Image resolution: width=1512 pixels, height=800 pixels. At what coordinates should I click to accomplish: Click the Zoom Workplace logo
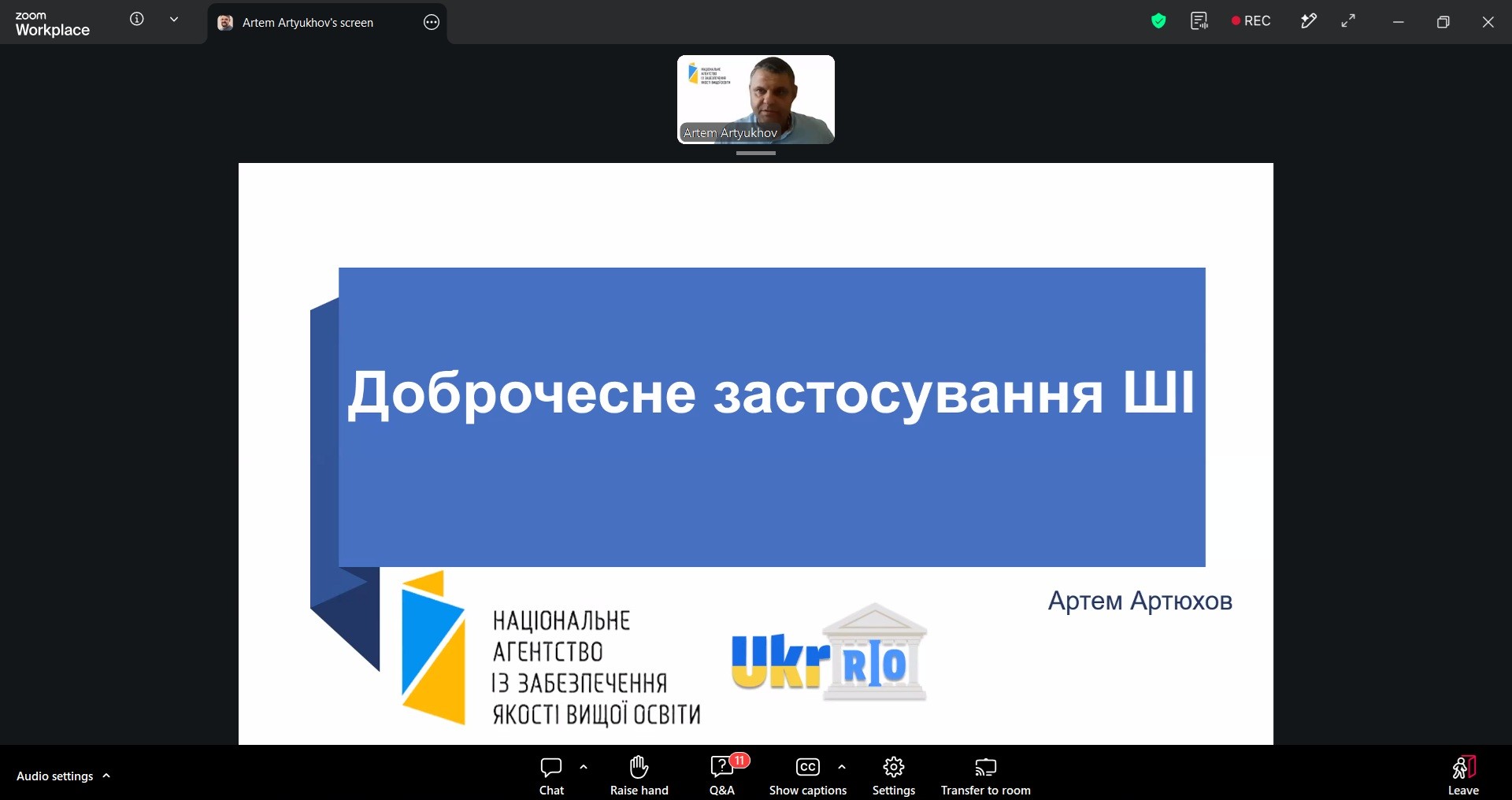click(x=52, y=24)
